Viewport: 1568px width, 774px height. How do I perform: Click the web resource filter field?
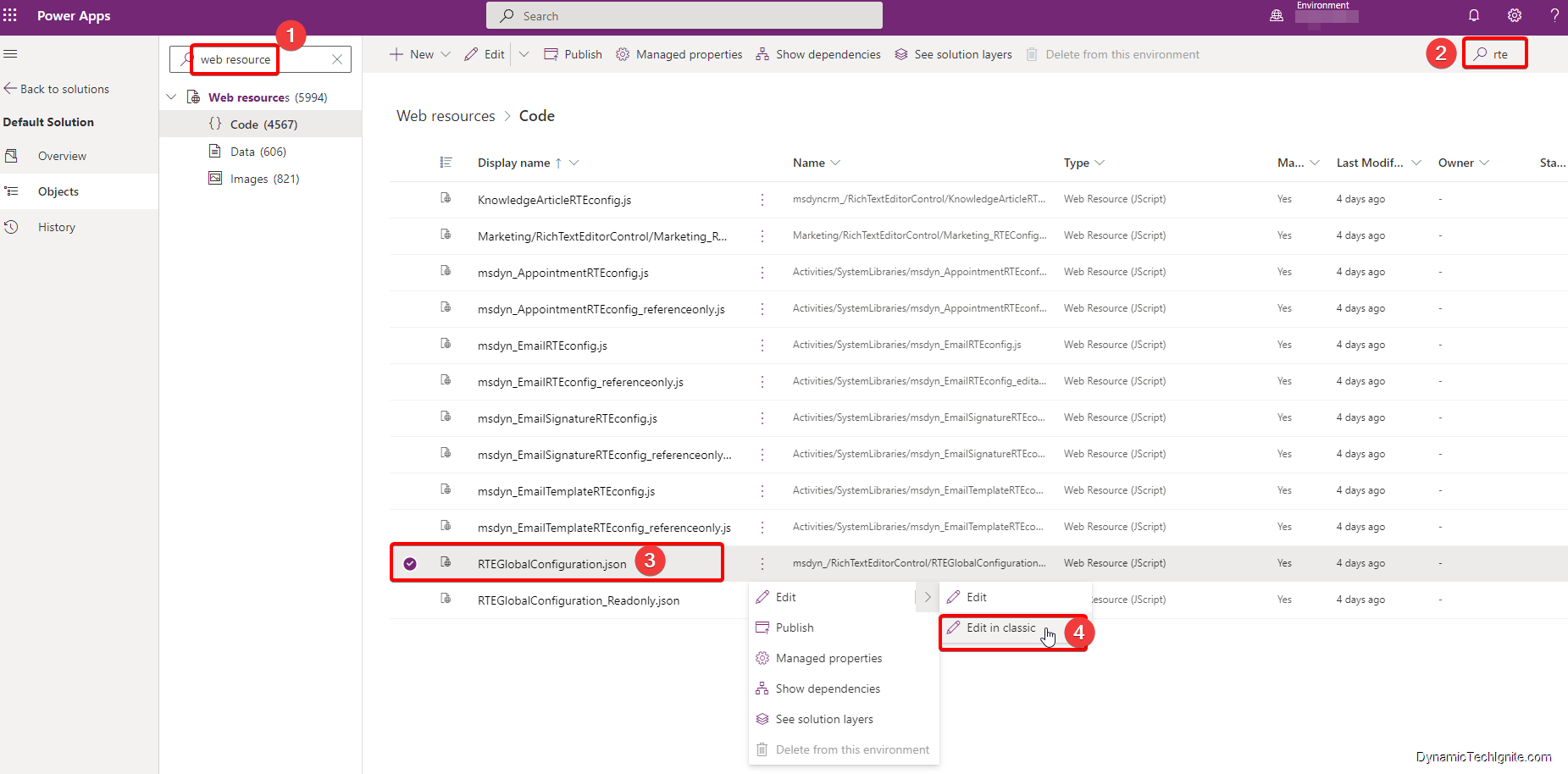click(260, 59)
